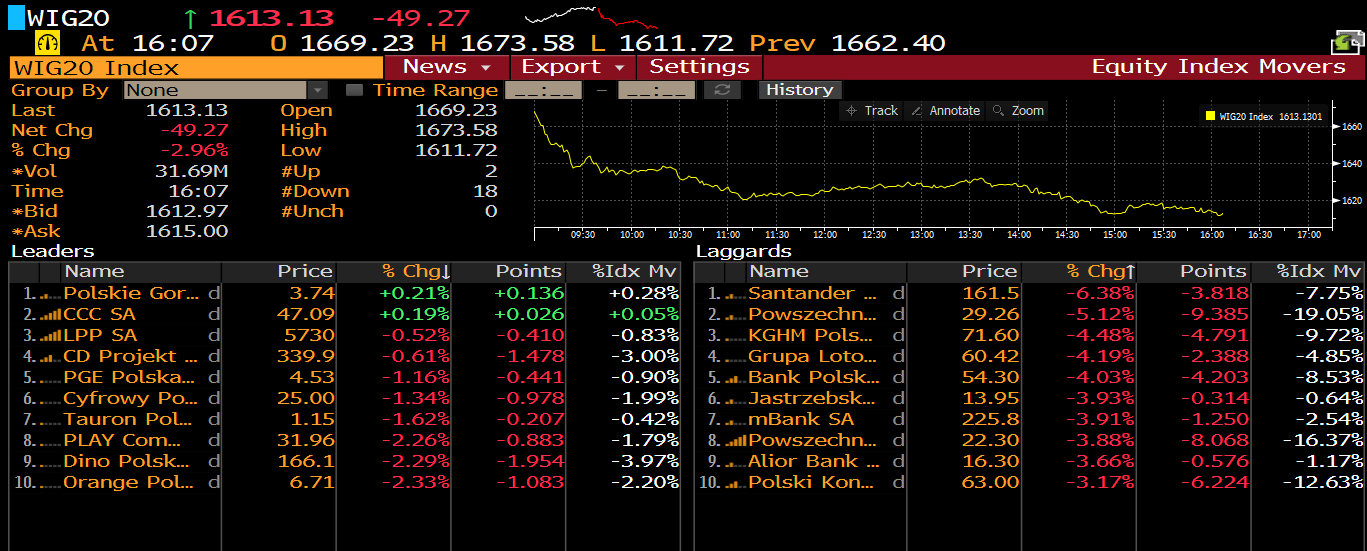Sort Leaders by the % Chg column

(394, 272)
